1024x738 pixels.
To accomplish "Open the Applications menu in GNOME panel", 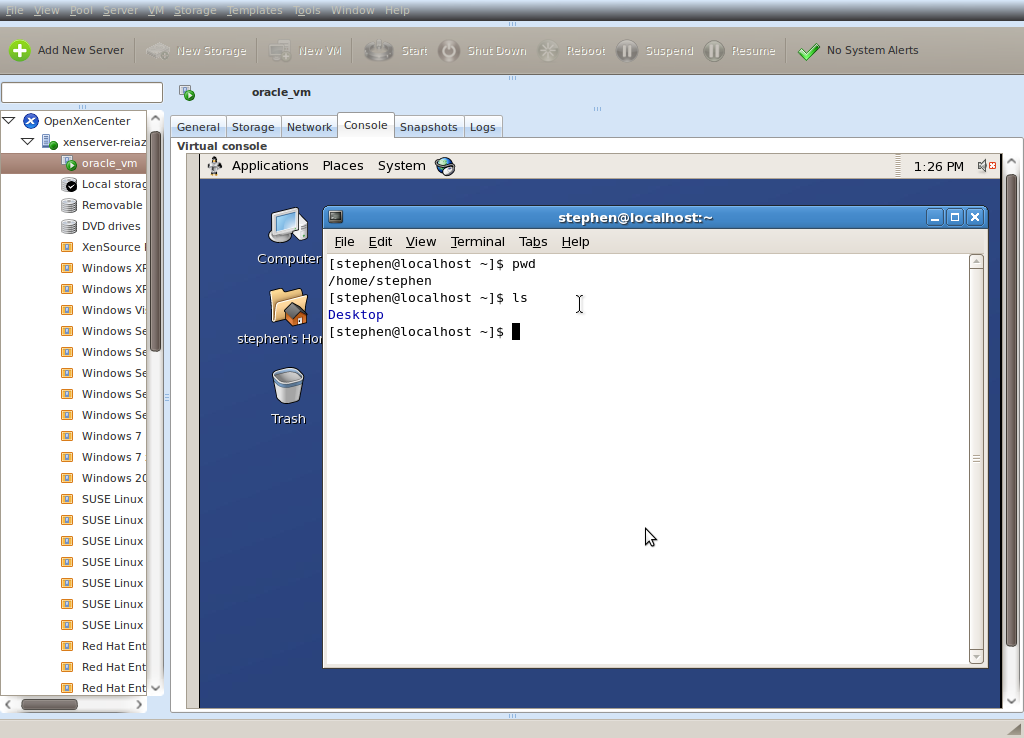I will [x=270, y=166].
